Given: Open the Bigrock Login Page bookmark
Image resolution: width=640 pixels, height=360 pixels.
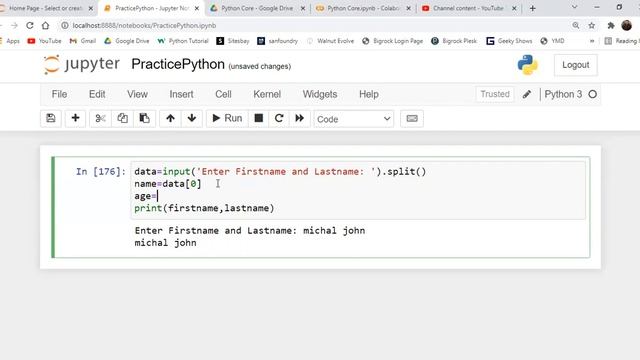Looking at the screenshot, I should 393,41.
